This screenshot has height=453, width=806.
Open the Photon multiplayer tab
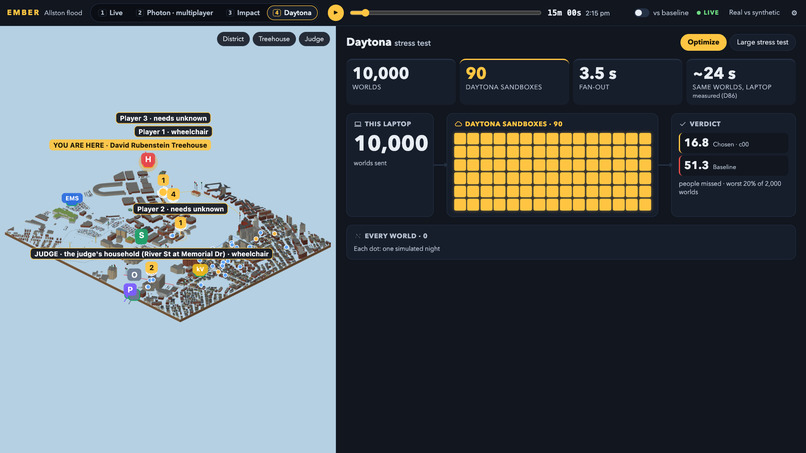pos(175,13)
